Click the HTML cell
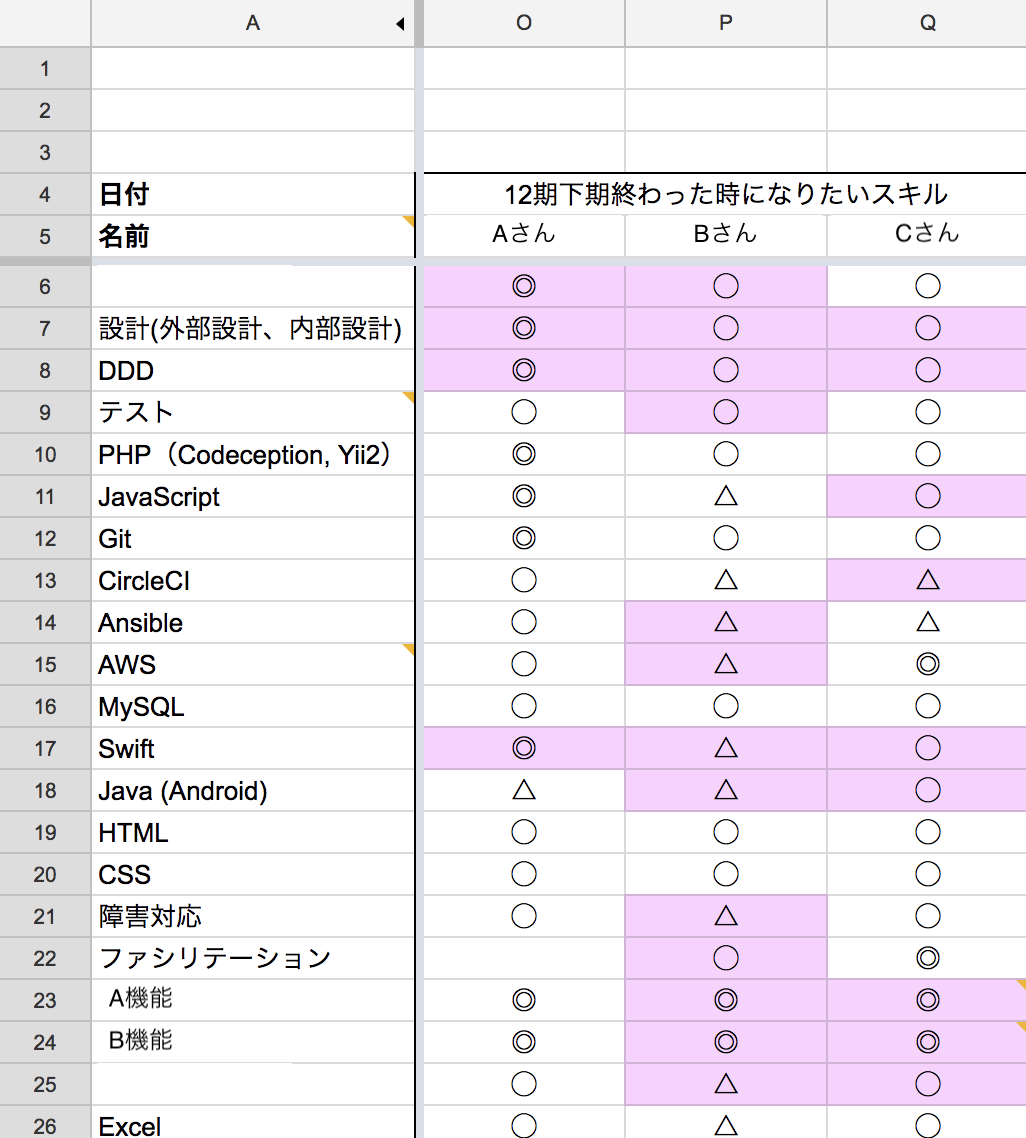The image size is (1026, 1138). tap(253, 833)
